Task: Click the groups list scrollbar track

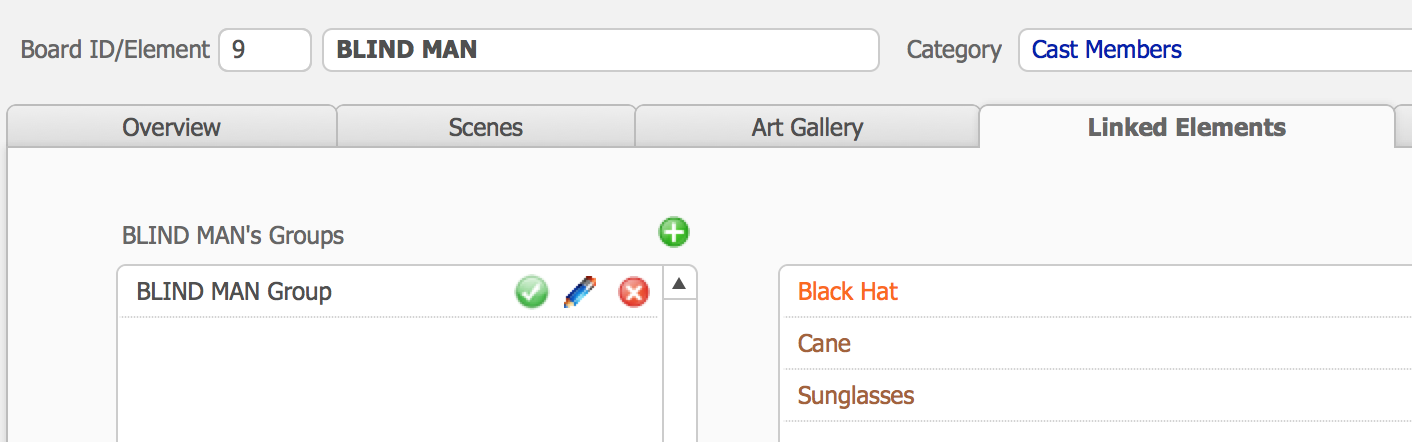Action: tap(679, 371)
